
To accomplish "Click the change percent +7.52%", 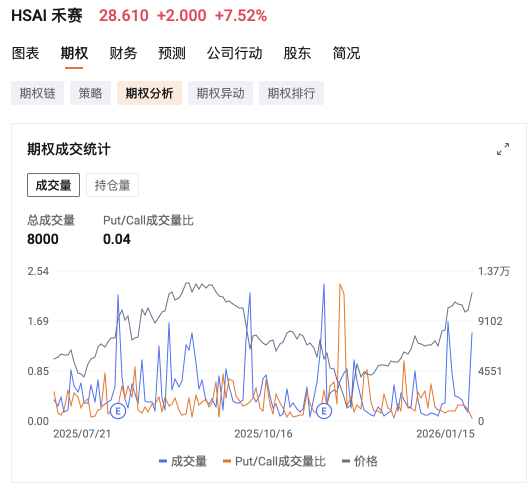I will coord(241,16).
